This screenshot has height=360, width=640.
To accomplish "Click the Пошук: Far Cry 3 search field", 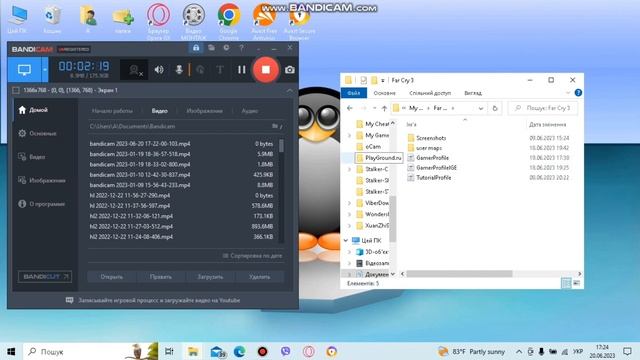I will [543, 108].
